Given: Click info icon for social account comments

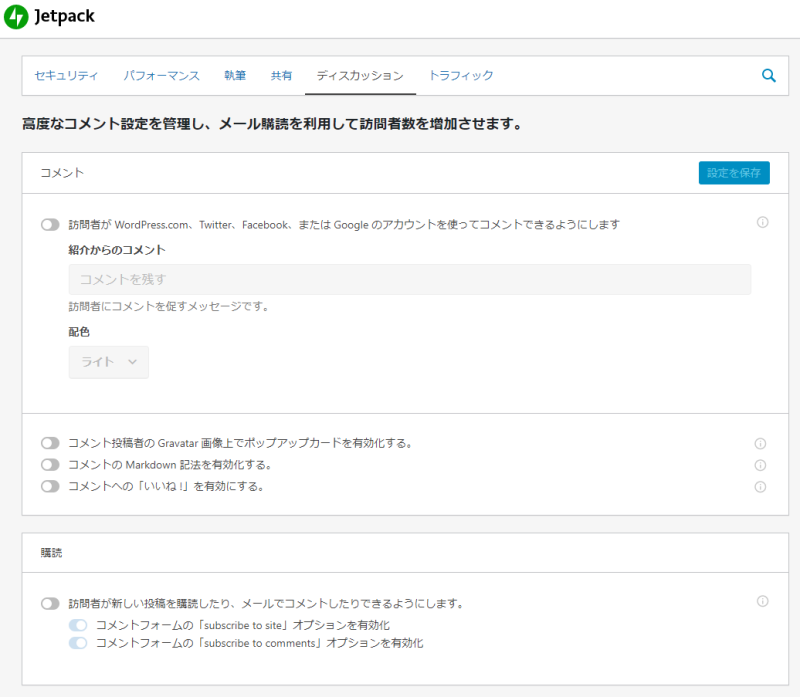Looking at the screenshot, I should coord(762,223).
